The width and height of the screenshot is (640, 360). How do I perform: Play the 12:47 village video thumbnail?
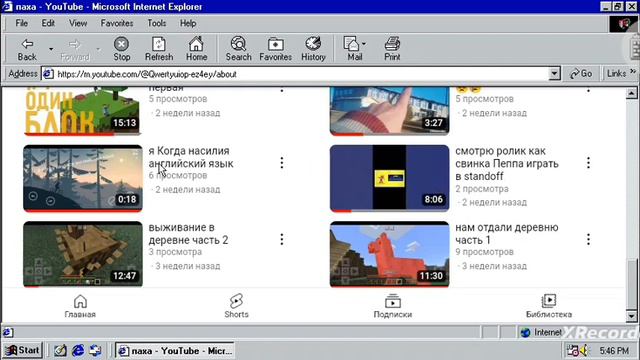click(83, 254)
